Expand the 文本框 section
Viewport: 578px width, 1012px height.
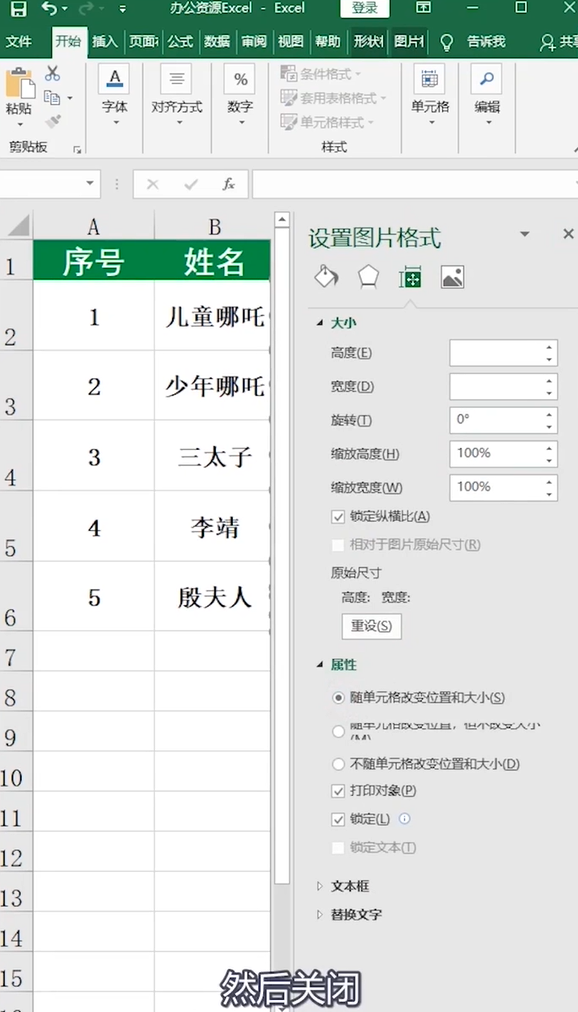[319, 886]
